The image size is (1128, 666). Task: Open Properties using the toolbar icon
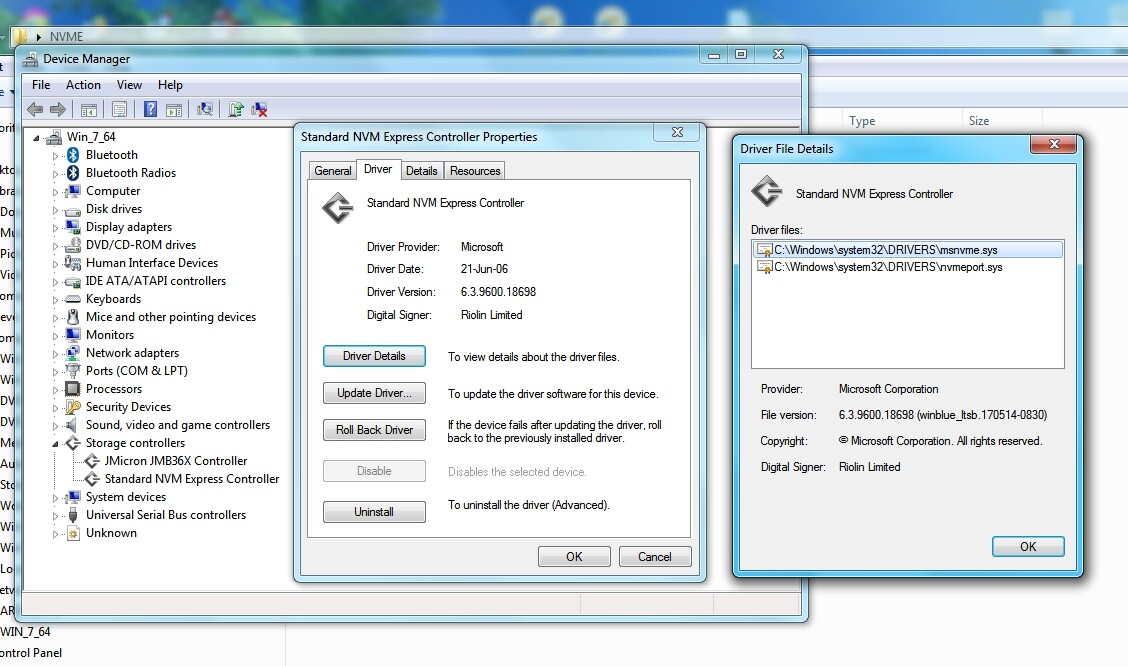[117, 109]
